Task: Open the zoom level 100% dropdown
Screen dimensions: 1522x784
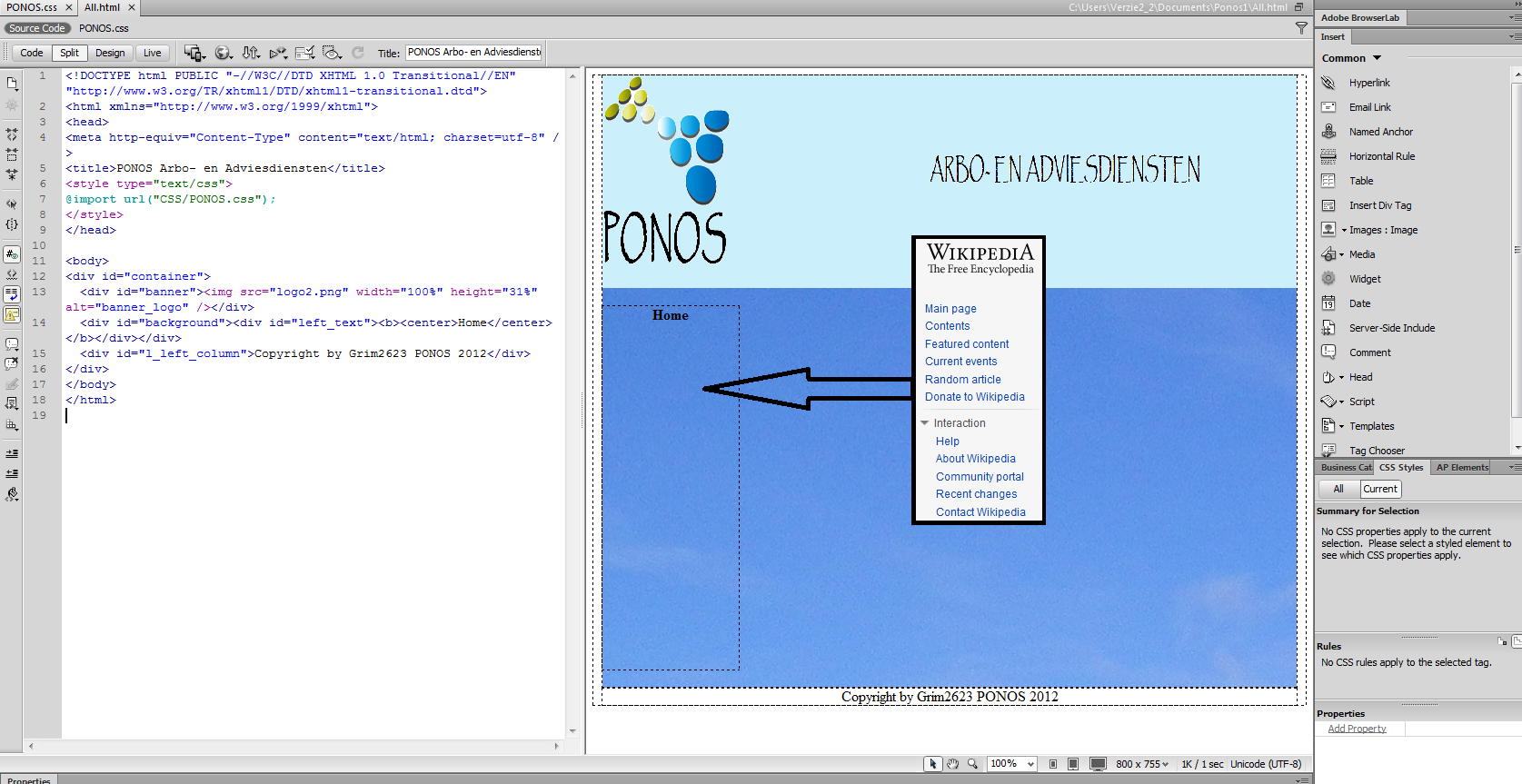Action: click(1012, 764)
